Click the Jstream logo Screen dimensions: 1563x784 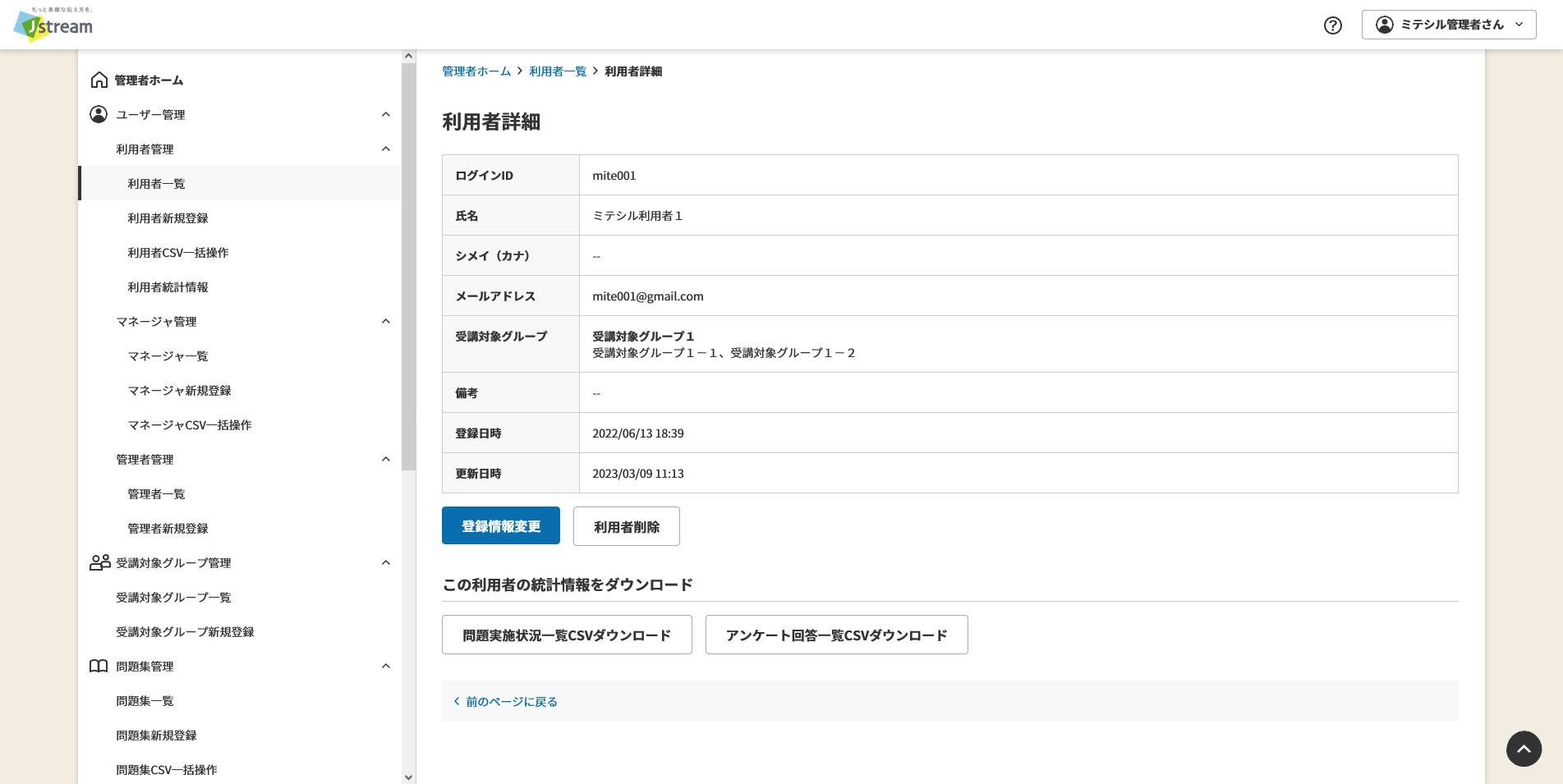(x=53, y=25)
